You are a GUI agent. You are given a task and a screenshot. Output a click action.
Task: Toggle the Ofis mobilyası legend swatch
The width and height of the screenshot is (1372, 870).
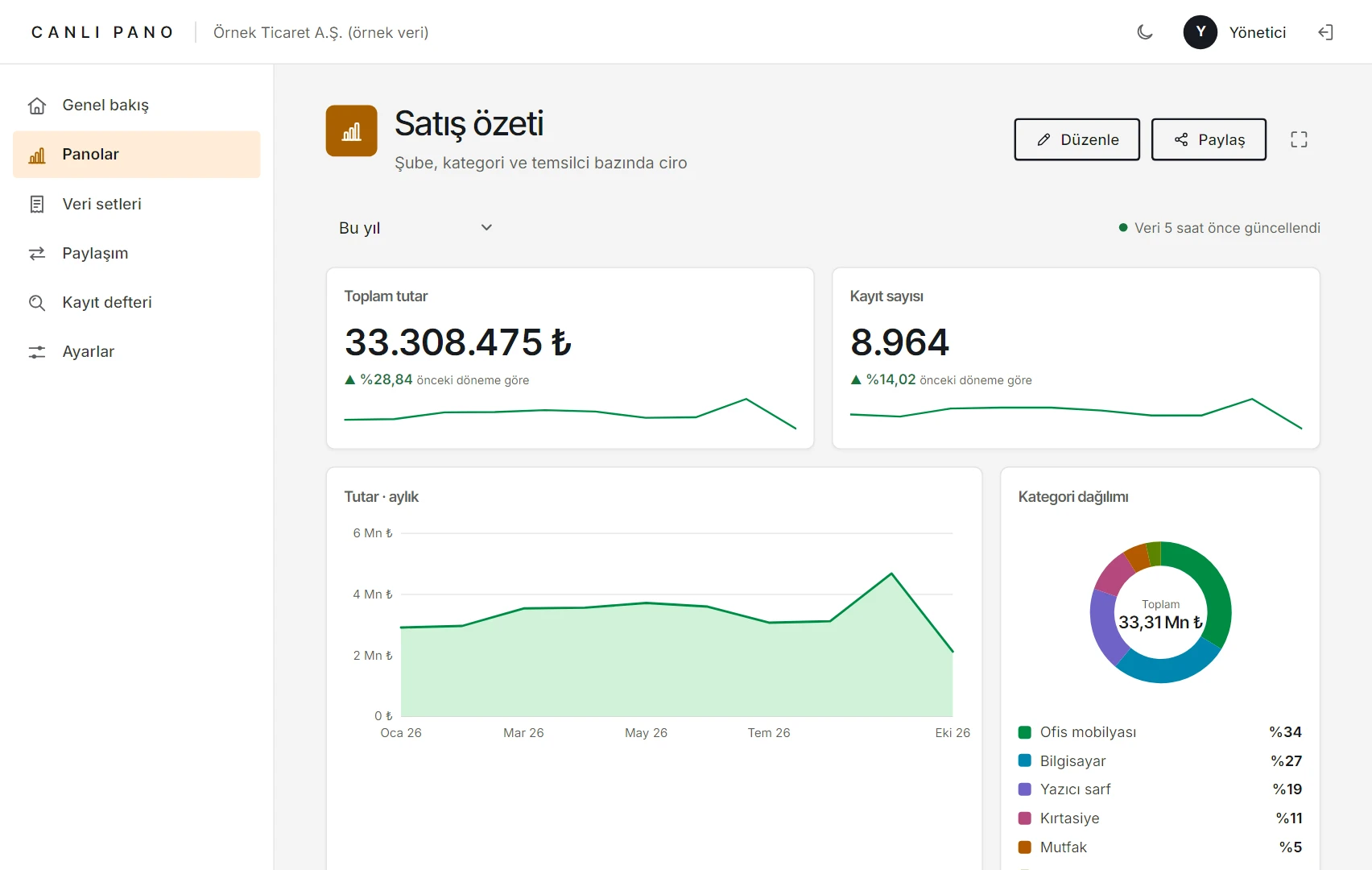[1025, 732]
